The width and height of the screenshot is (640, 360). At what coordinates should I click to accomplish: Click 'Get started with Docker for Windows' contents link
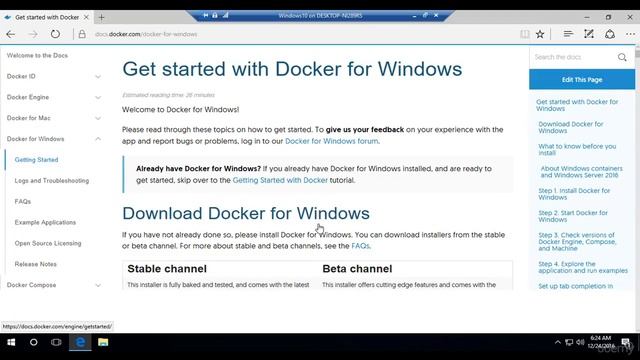(577, 105)
